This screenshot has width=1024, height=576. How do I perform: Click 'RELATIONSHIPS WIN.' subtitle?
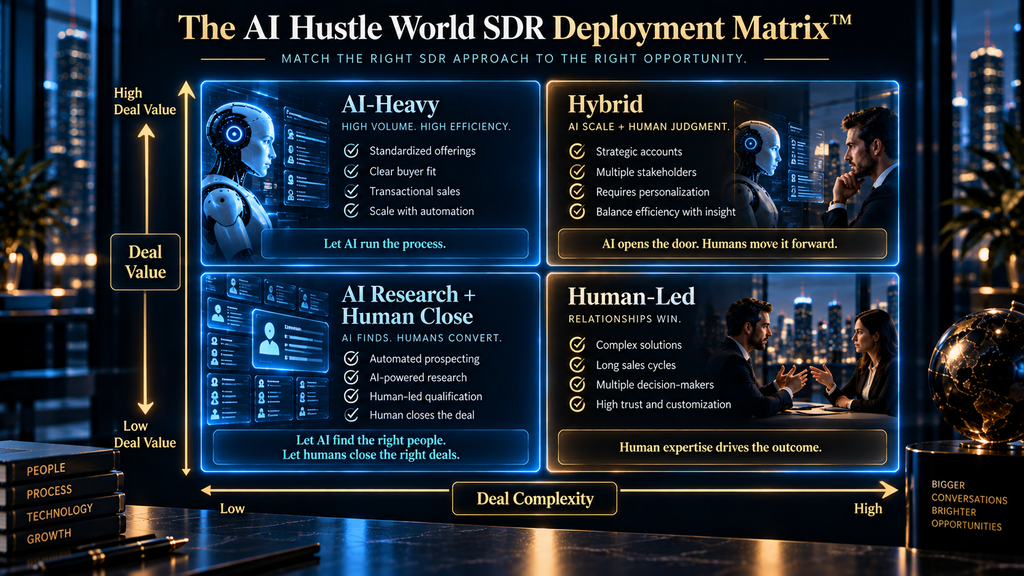[624, 319]
